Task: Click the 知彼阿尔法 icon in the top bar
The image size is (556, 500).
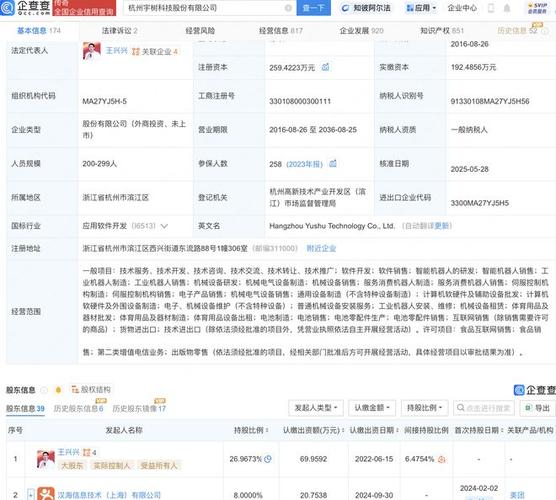Action: pos(345,8)
